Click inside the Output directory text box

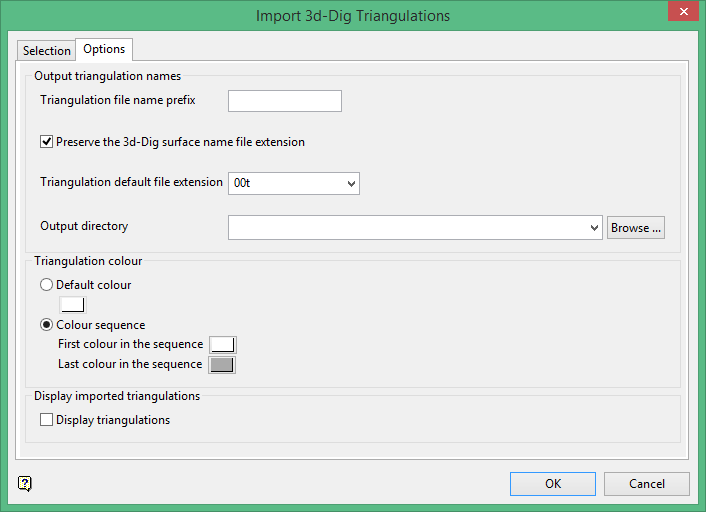tap(408, 228)
